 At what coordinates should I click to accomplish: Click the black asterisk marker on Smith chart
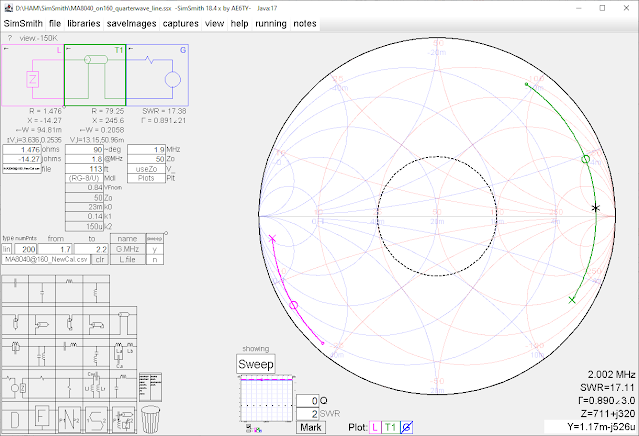click(x=596, y=208)
